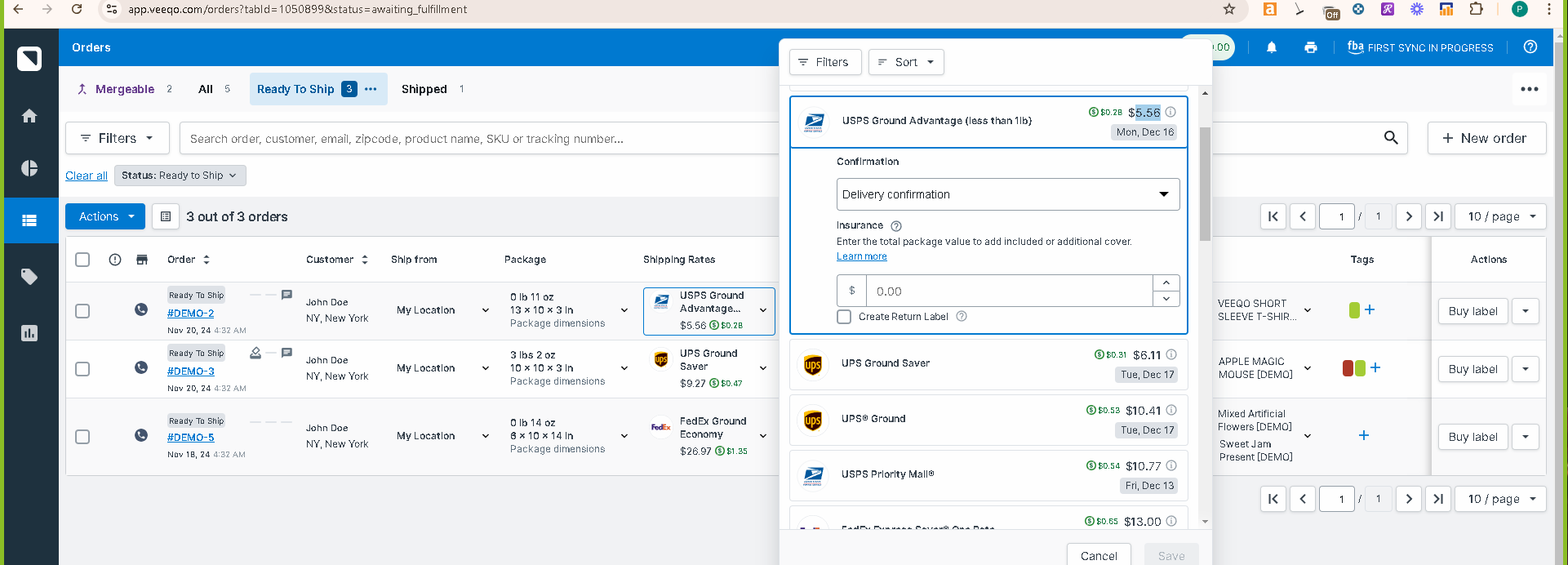Image resolution: width=1568 pixels, height=565 pixels.
Task: Open the Ready To Ship tab options dots
Action: [371, 89]
